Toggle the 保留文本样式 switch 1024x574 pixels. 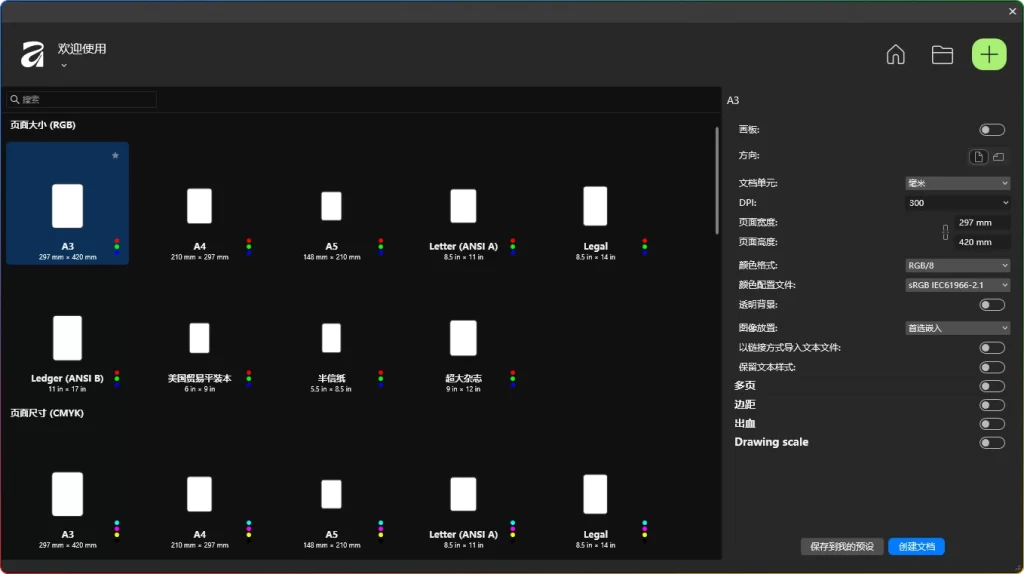[x=991, y=368]
